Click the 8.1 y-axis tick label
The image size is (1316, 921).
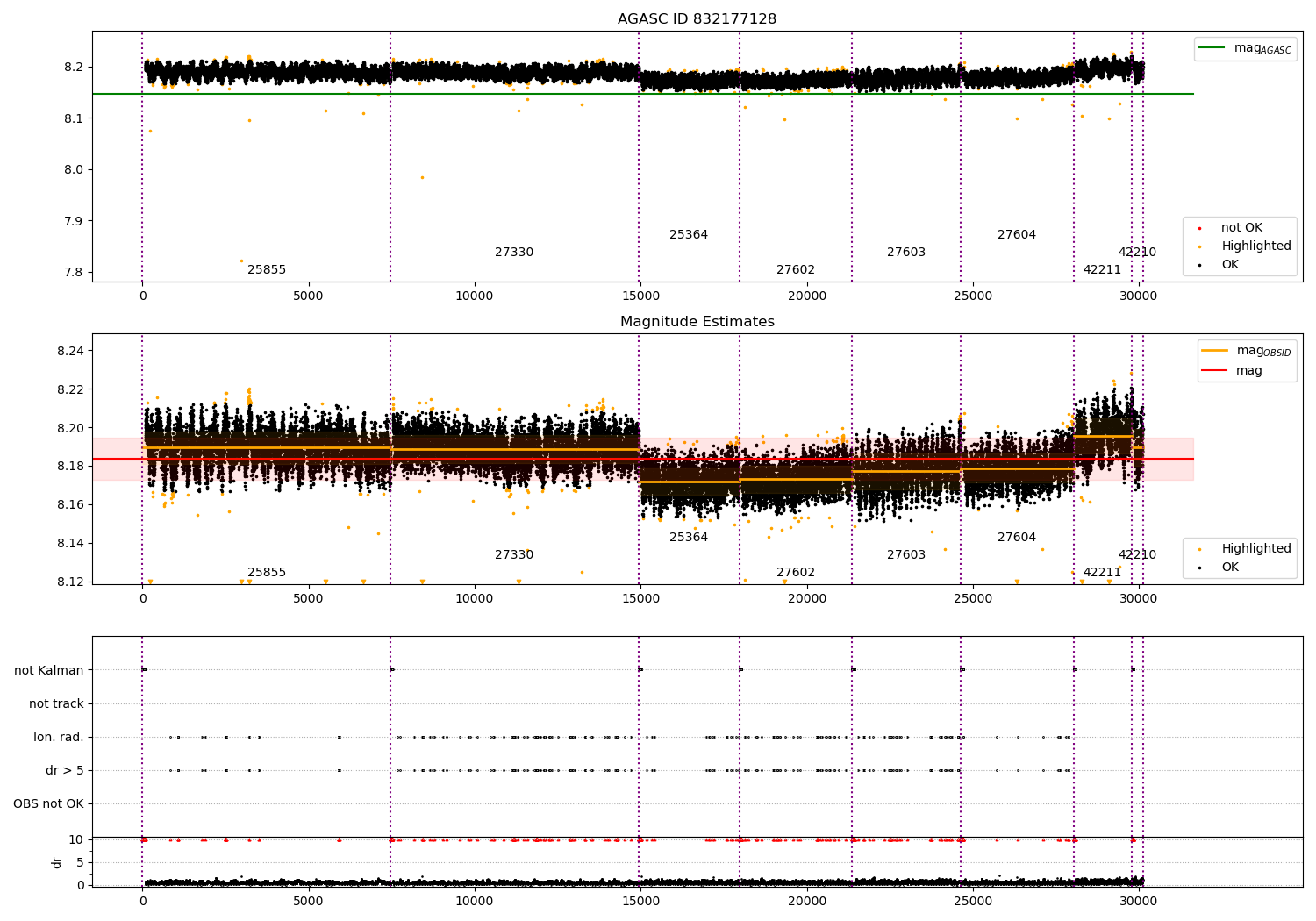75,118
